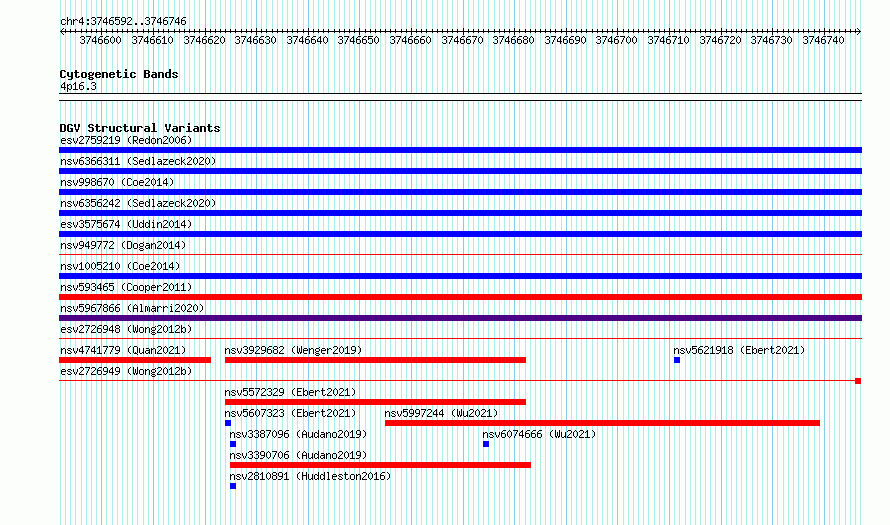Select the red bar under nsv3390706
Viewport: 890px width, 525px height.
(380, 465)
